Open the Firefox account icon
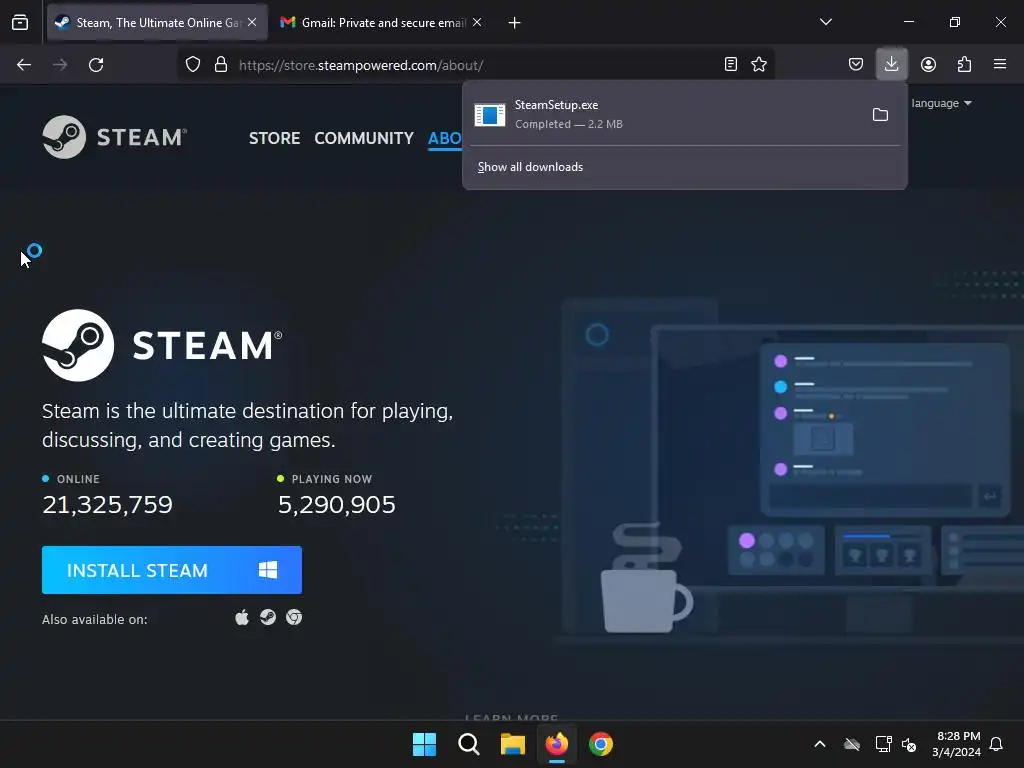Viewport: 1024px width, 768px height. pyautogui.click(x=928, y=64)
